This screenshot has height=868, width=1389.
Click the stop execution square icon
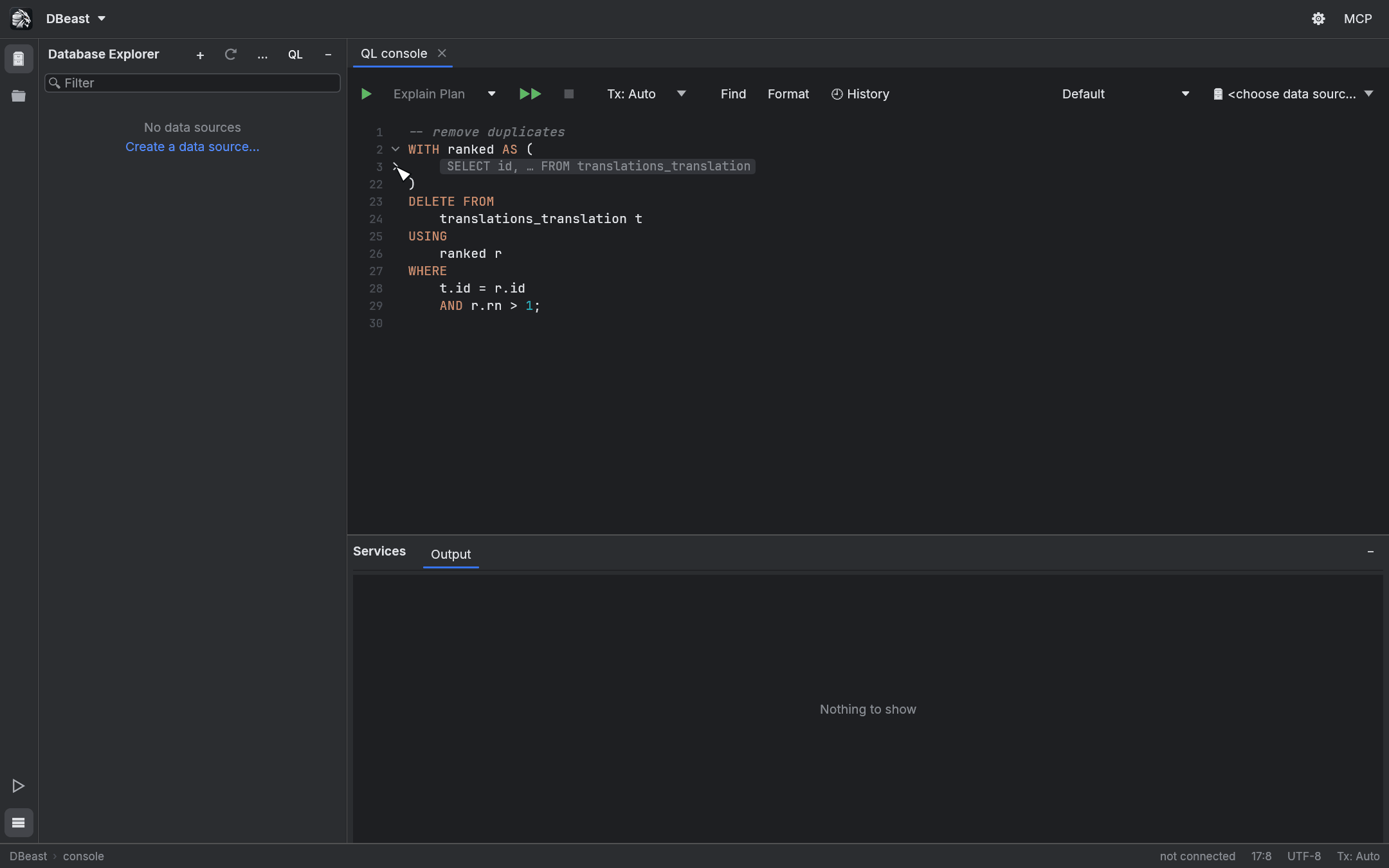coord(568,94)
